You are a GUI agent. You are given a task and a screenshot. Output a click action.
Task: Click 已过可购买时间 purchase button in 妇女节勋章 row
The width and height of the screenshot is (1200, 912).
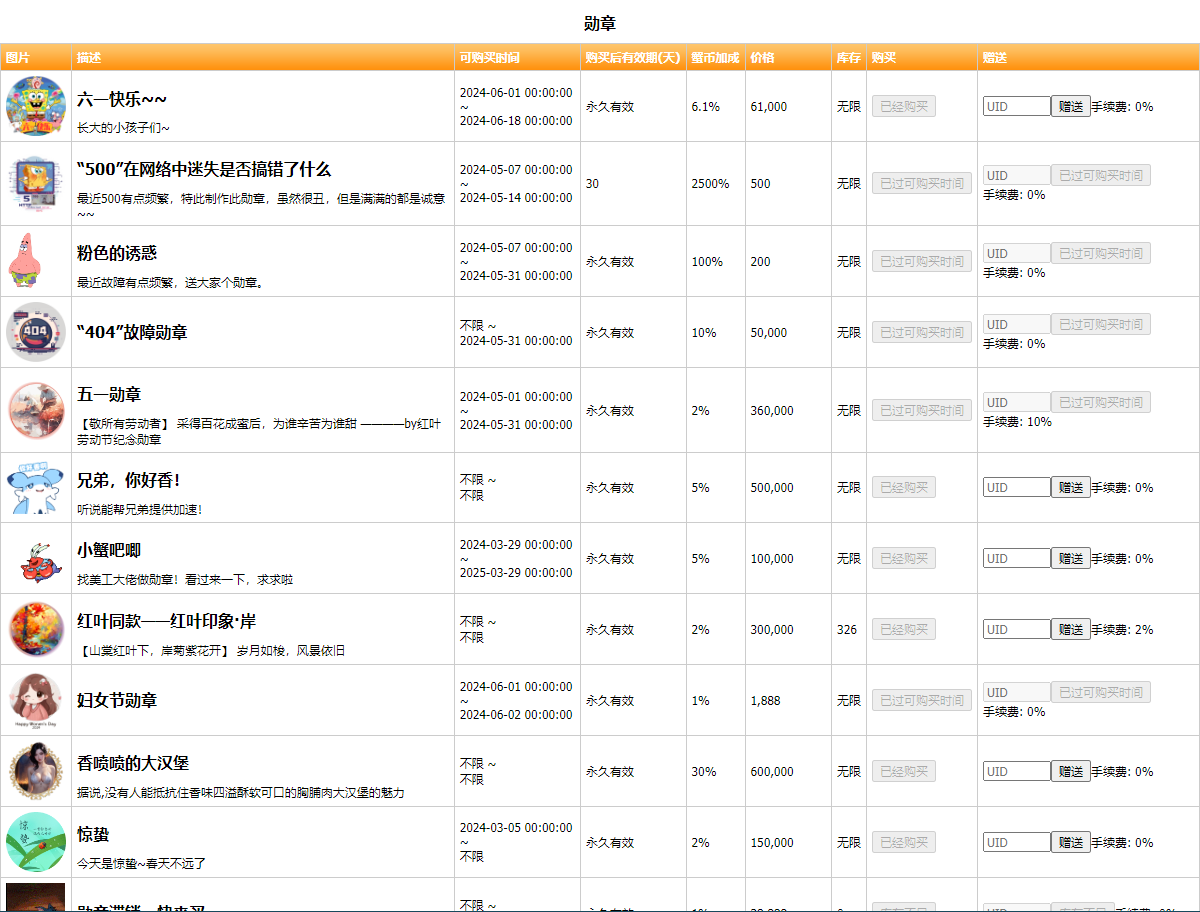[922, 700]
